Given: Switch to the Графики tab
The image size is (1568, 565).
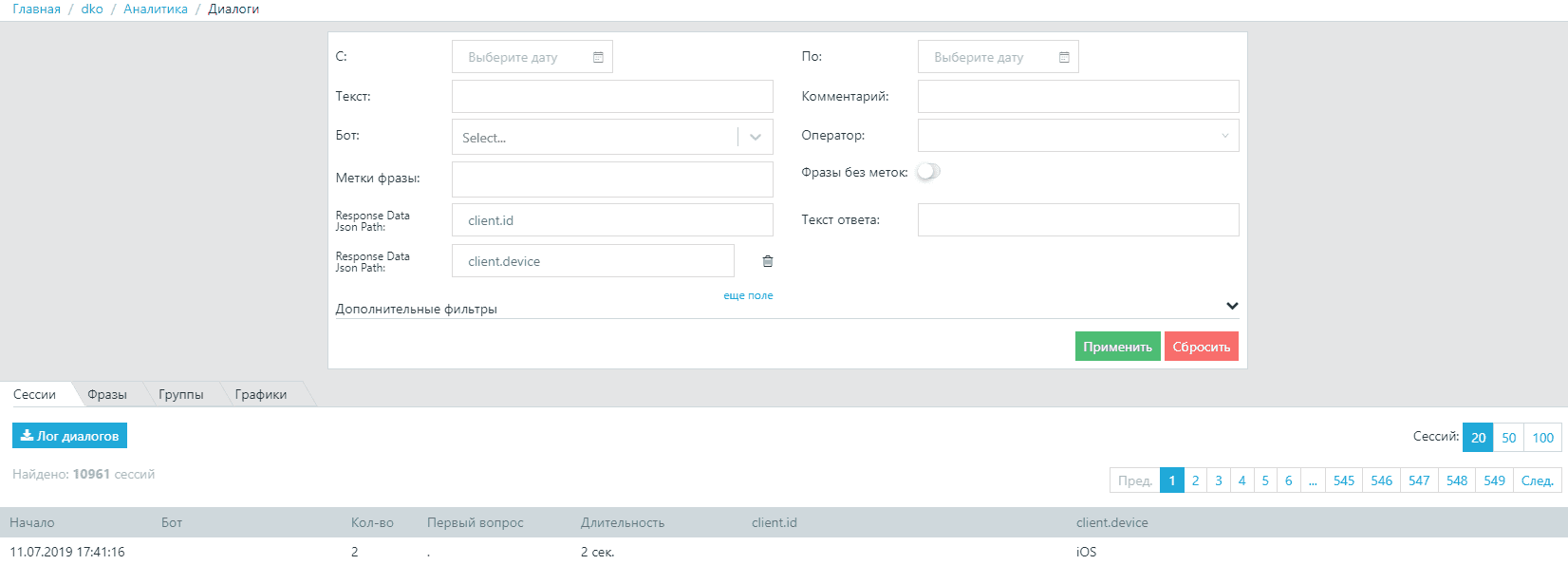Looking at the screenshot, I should (261, 395).
